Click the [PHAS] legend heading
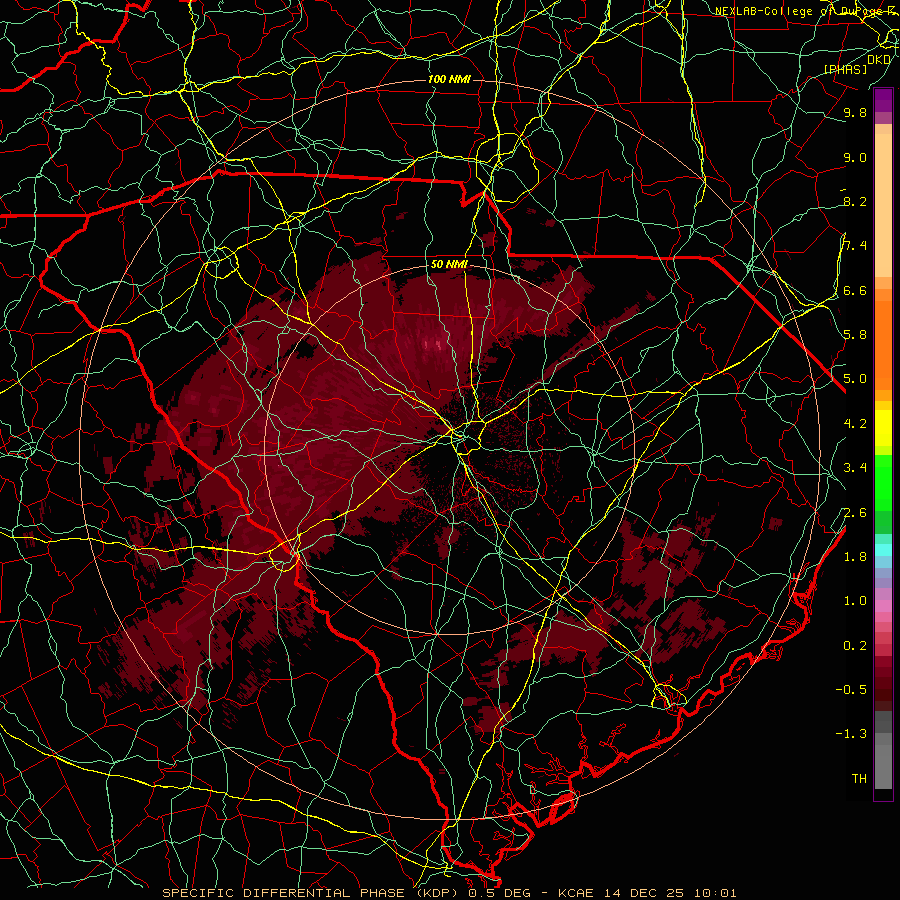 (846, 69)
